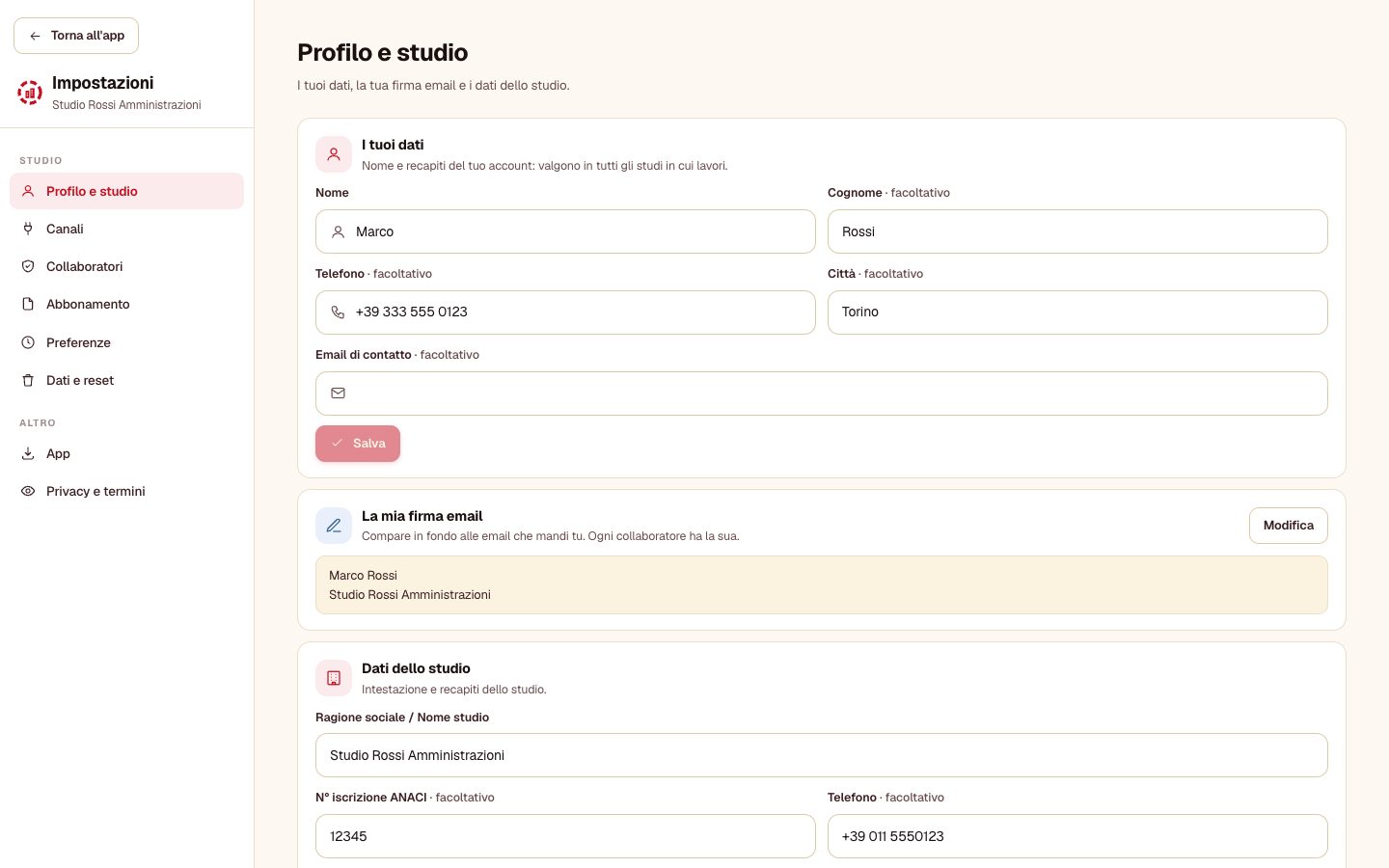Click the phone icon in the Telefono field
Viewport: 1389px width, 868px height.
[338, 312]
